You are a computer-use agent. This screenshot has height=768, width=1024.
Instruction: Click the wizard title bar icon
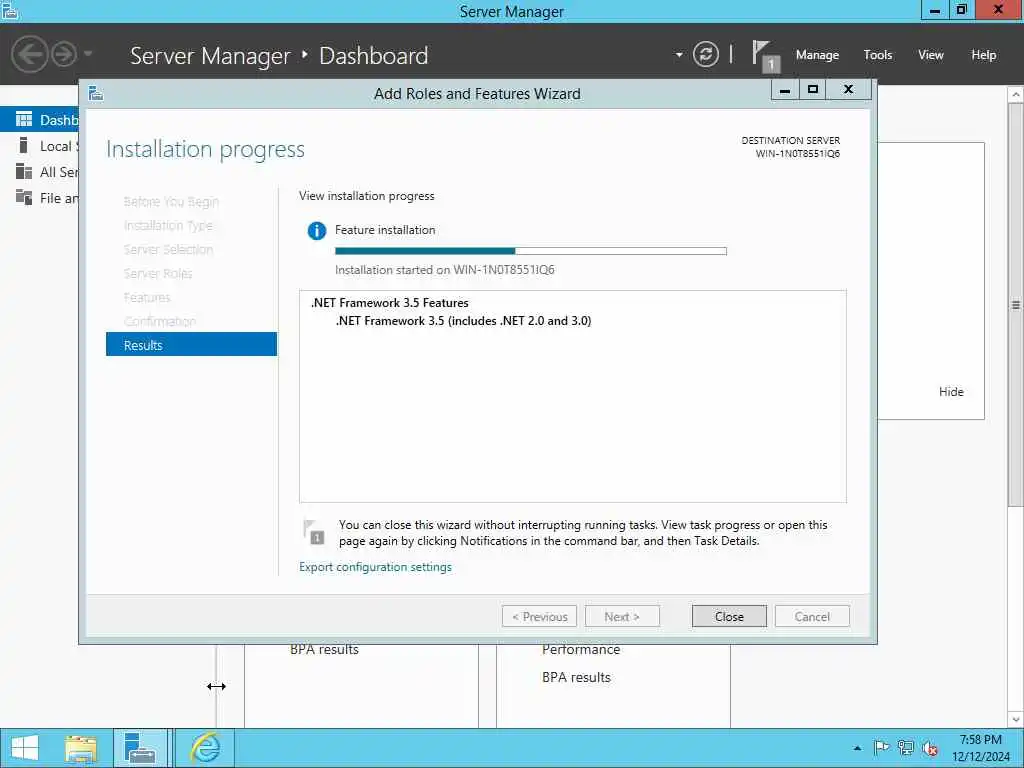pyautogui.click(x=96, y=93)
